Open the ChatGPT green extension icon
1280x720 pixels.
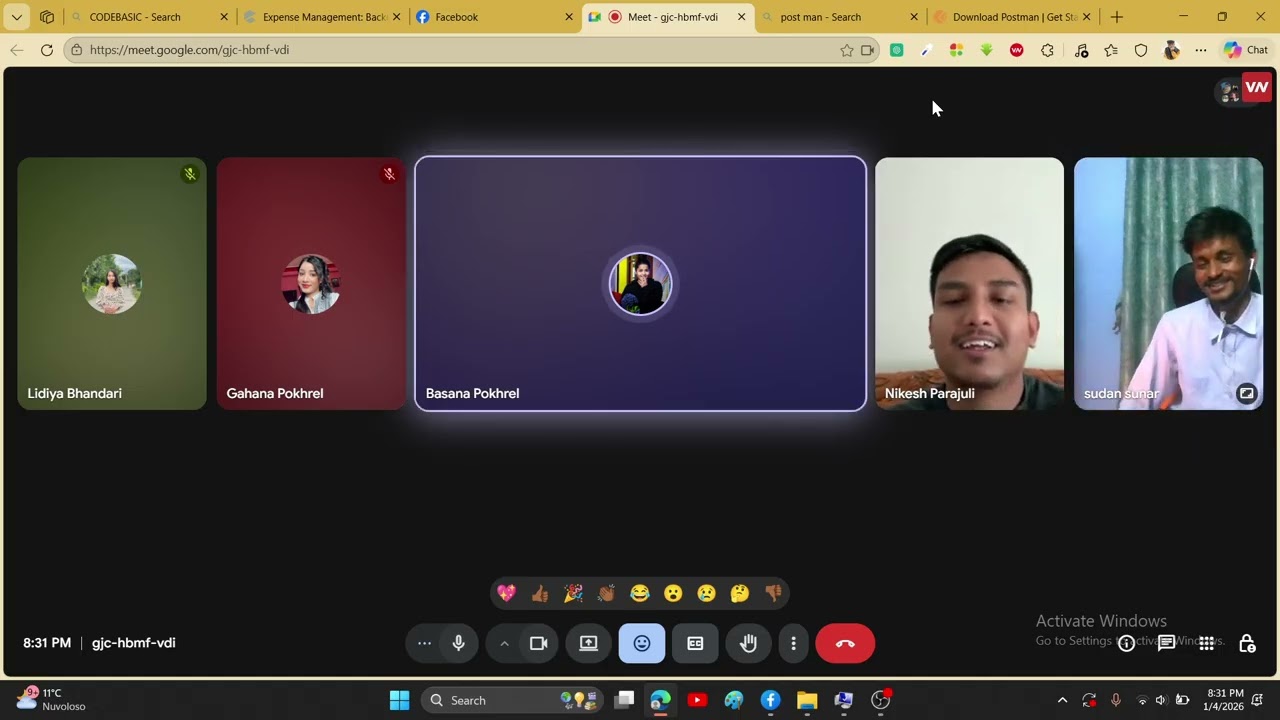pos(897,50)
